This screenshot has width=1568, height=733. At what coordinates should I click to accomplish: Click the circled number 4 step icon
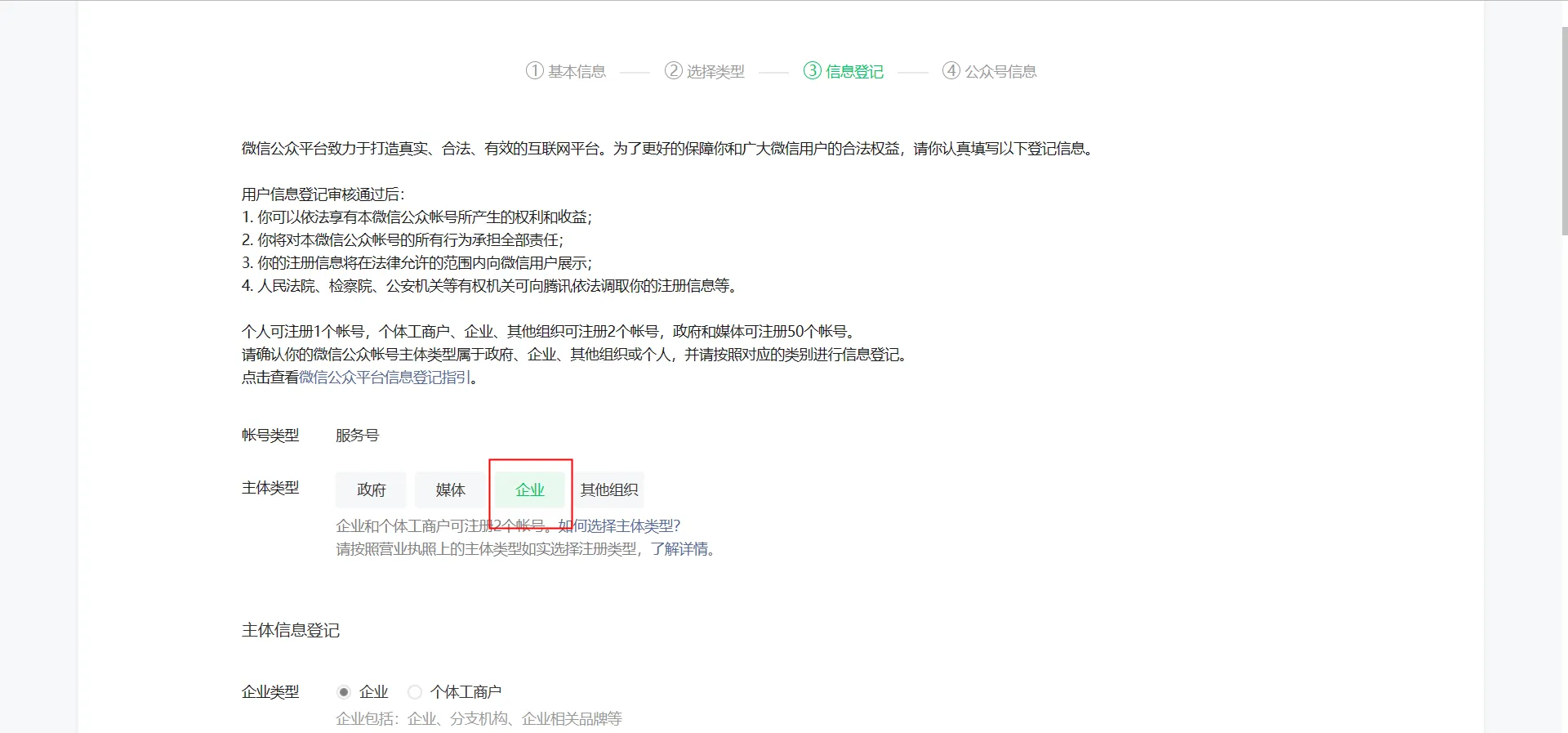pyautogui.click(x=951, y=70)
